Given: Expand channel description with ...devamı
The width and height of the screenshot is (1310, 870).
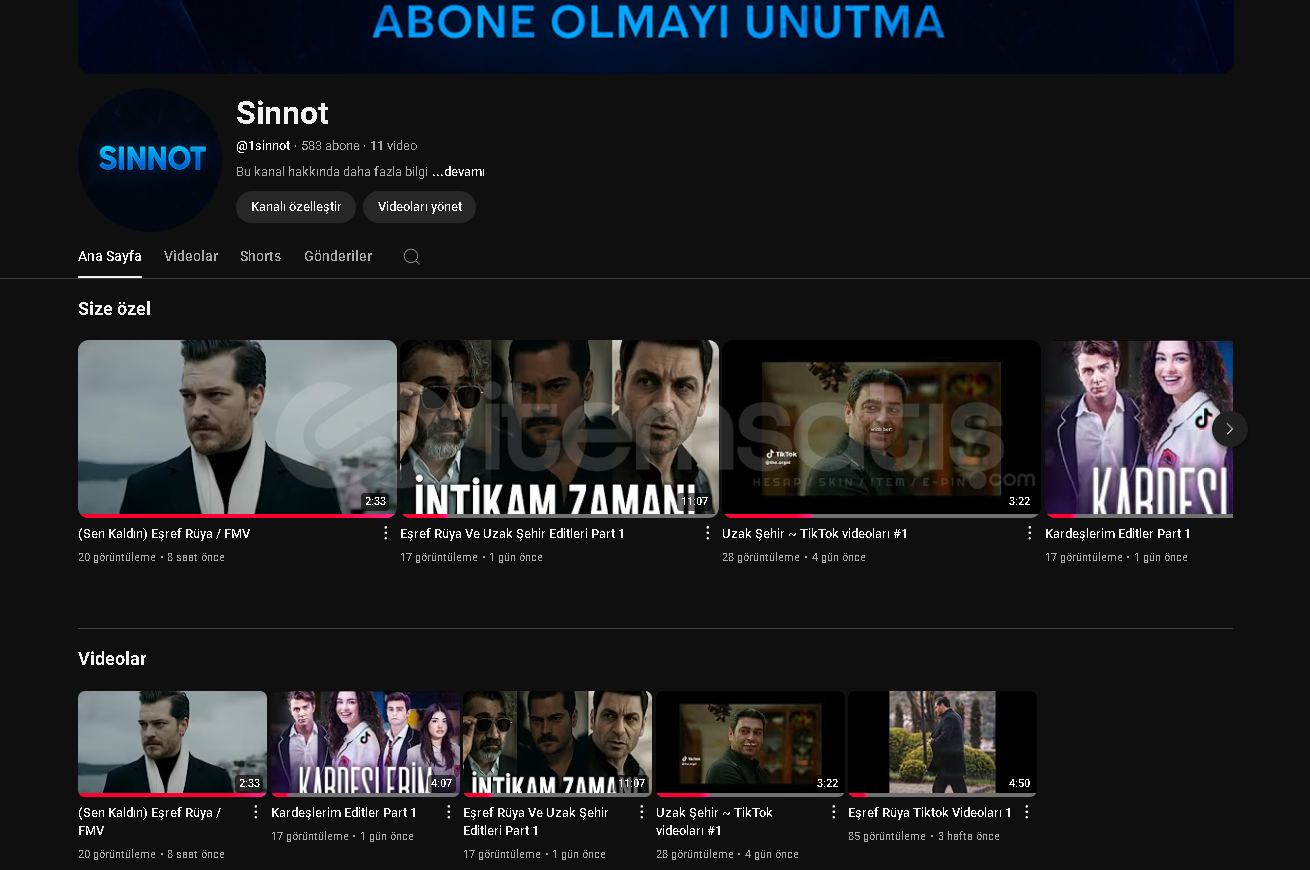Looking at the screenshot, I should click(x=458, y=172).
